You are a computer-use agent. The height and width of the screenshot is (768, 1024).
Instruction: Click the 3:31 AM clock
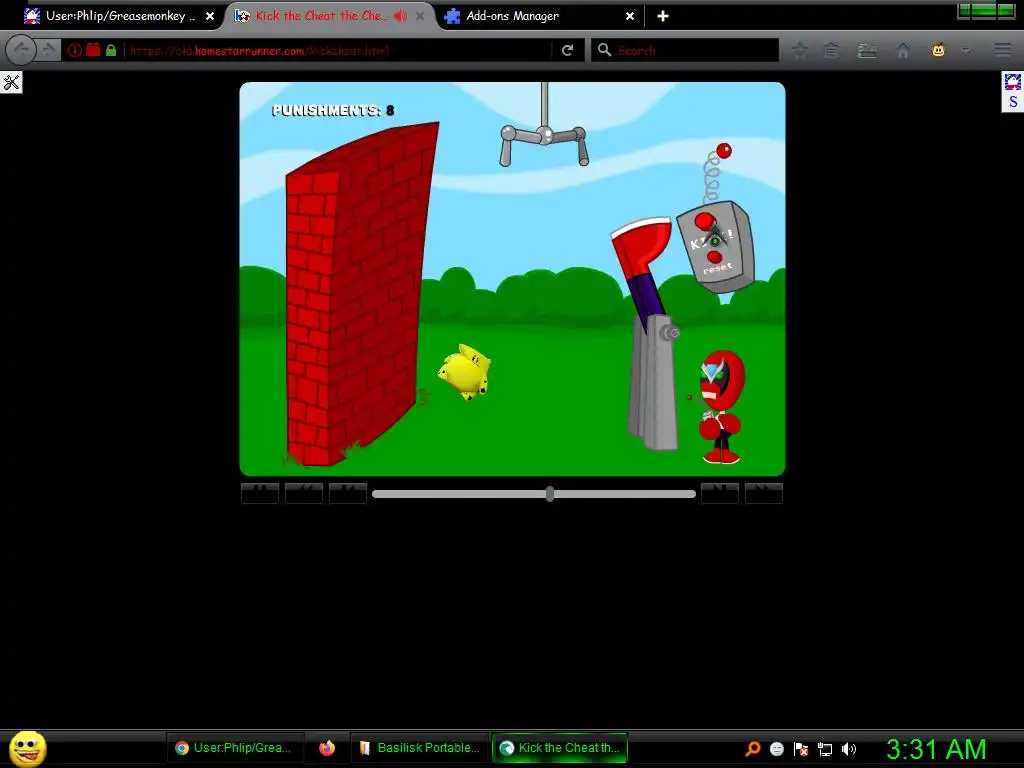[x=936, y=749]
